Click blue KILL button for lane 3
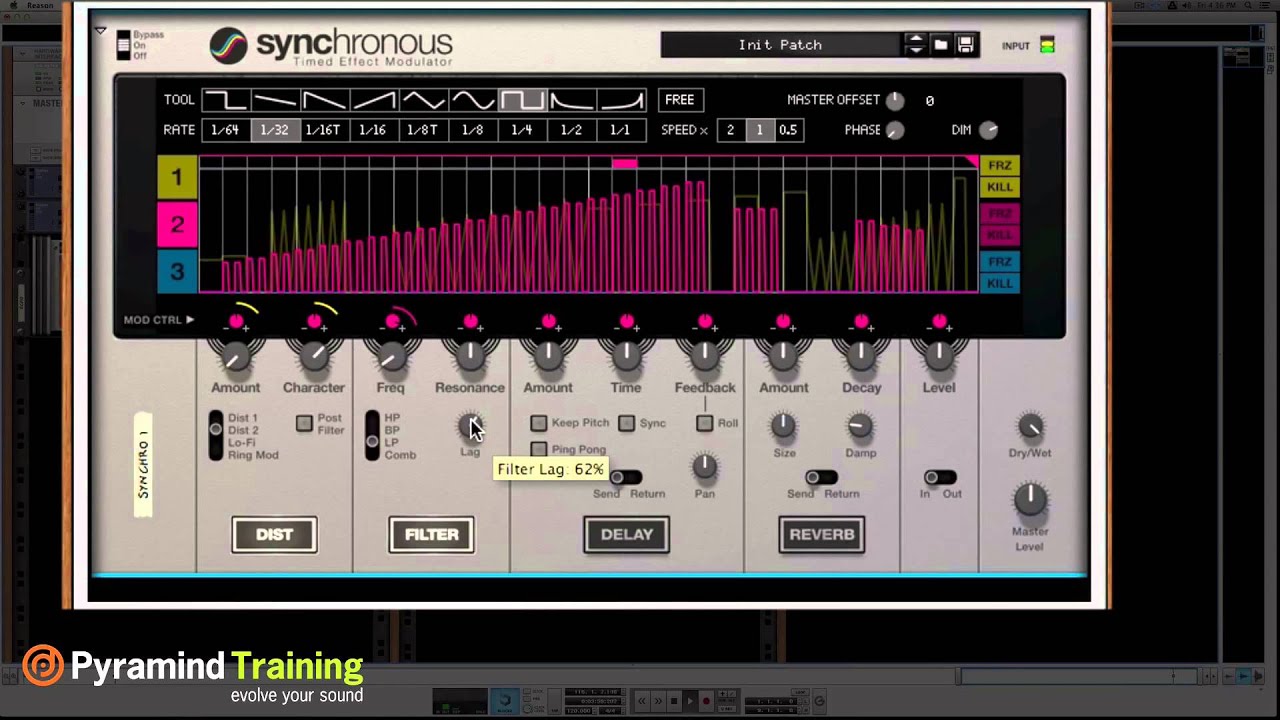 1000,283
